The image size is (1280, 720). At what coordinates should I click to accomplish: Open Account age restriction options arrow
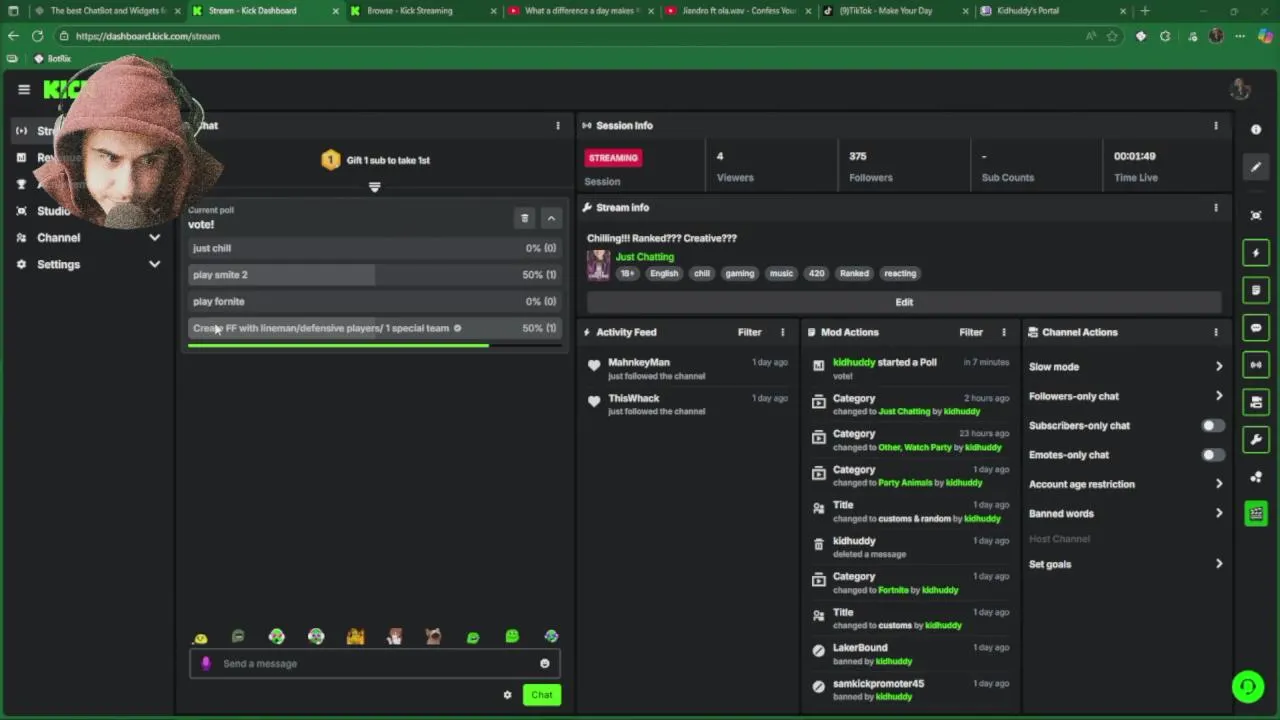(x=1218, y=484)
